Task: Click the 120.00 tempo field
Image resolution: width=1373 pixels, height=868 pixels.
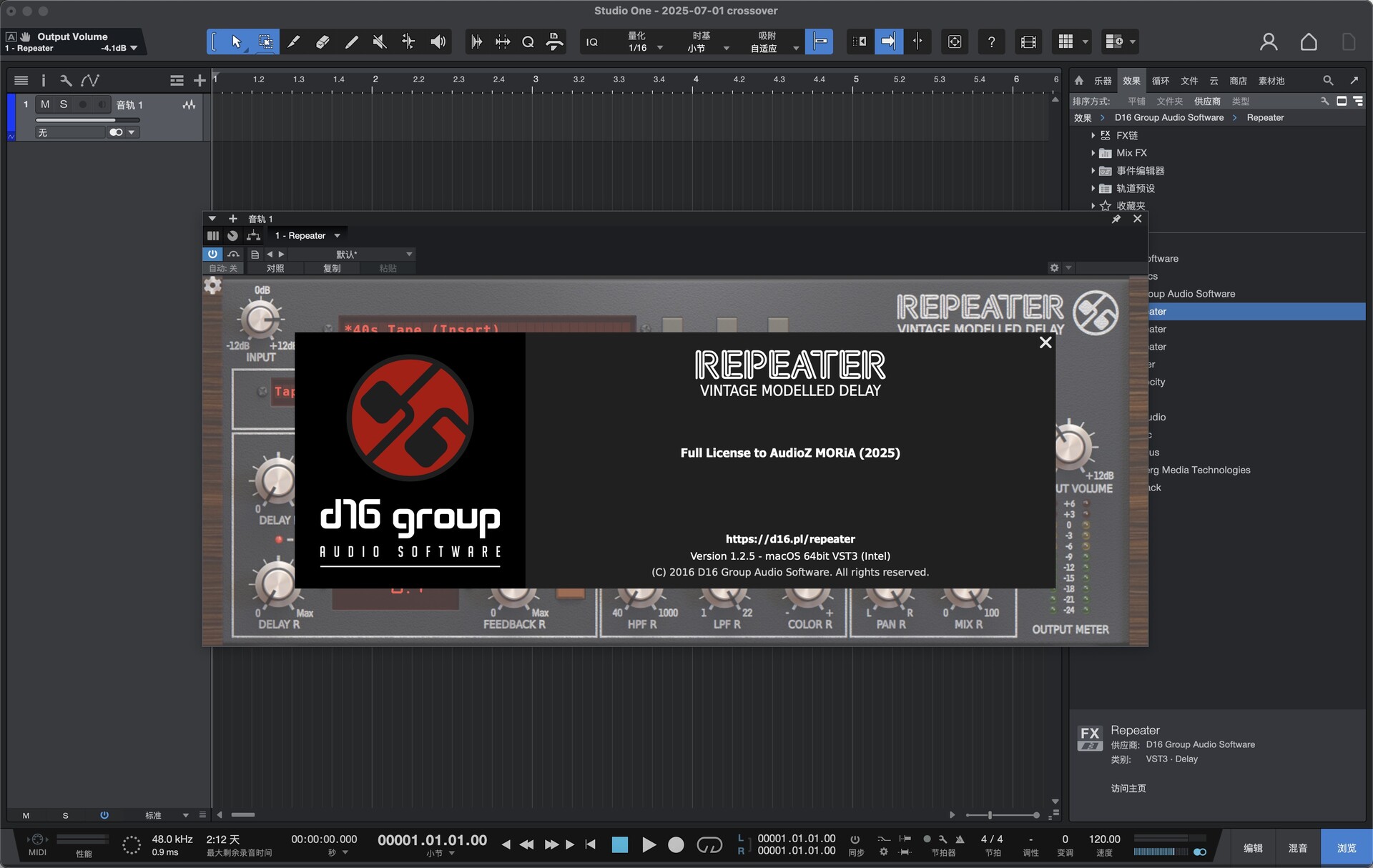Action: click(x=1105, y=839)
